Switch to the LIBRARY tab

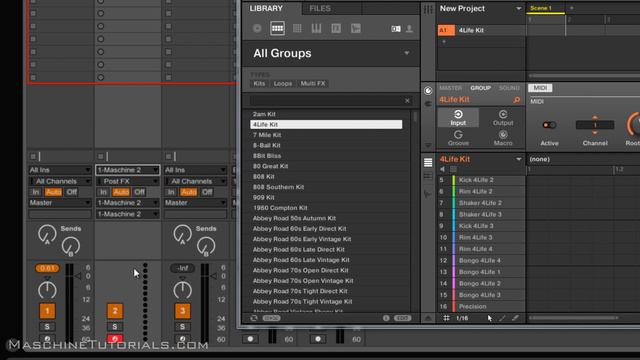(x=266, y=9)
